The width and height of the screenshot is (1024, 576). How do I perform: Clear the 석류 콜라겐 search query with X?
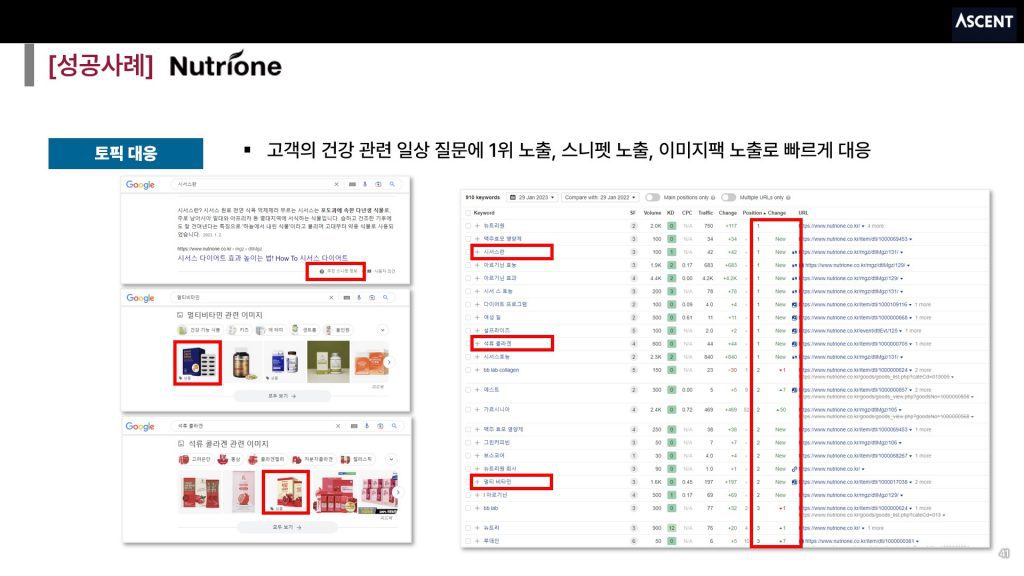[x=338, y=426]
